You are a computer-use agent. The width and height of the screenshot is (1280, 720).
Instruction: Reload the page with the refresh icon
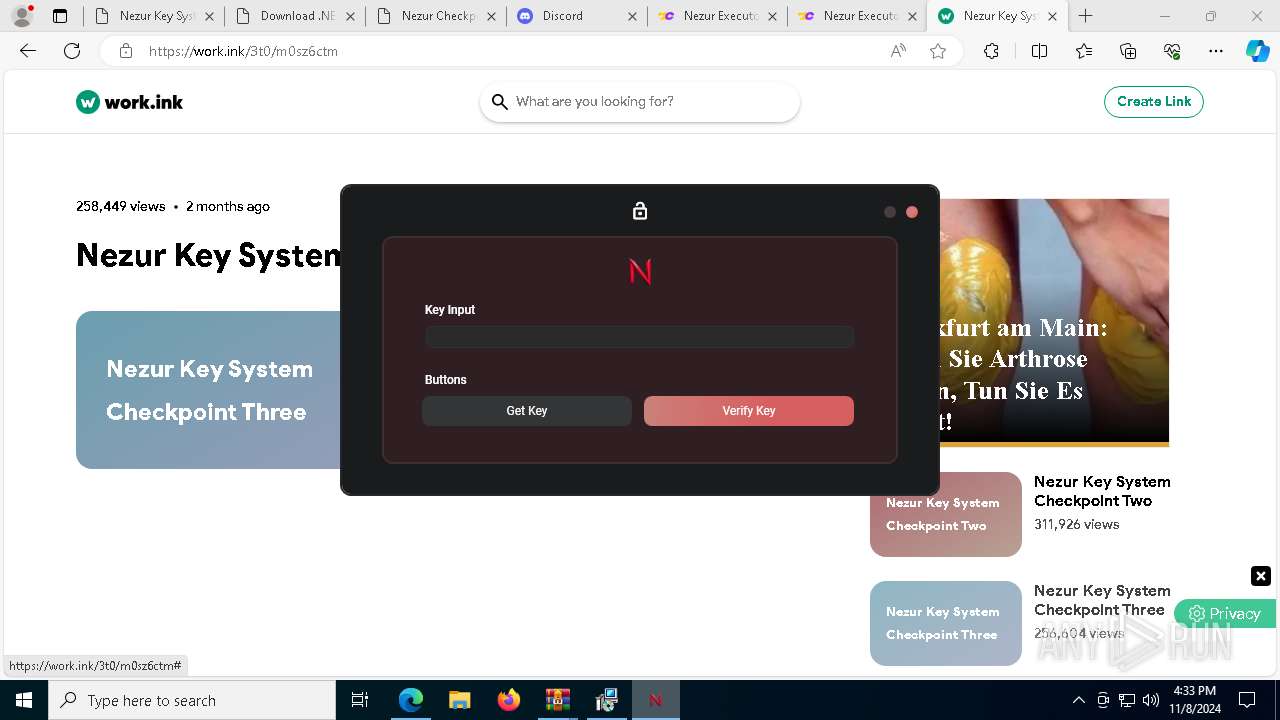pyautogui.click(x=72, y=51)
